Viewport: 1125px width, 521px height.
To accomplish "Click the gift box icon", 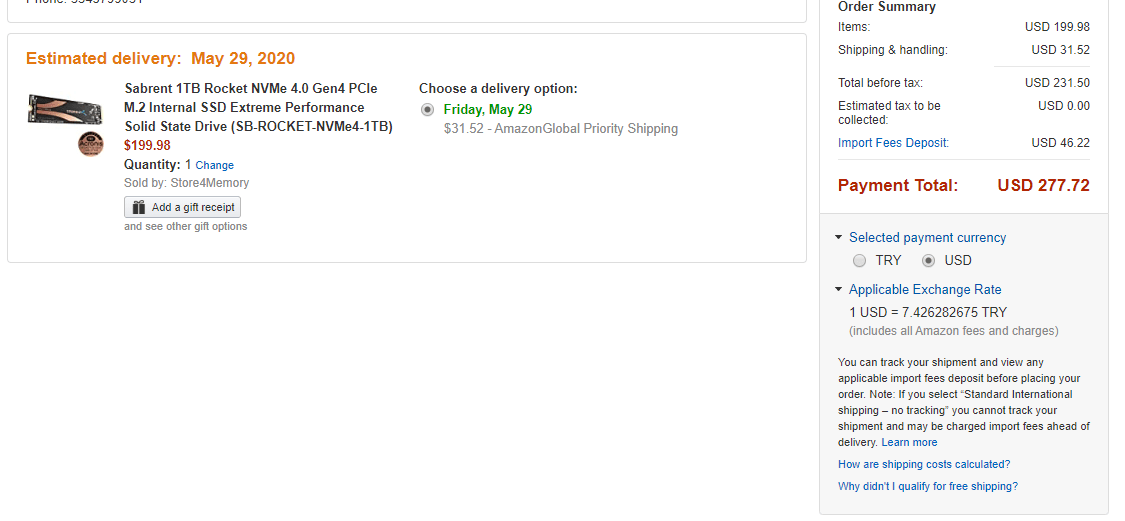I will coord(139,207).
